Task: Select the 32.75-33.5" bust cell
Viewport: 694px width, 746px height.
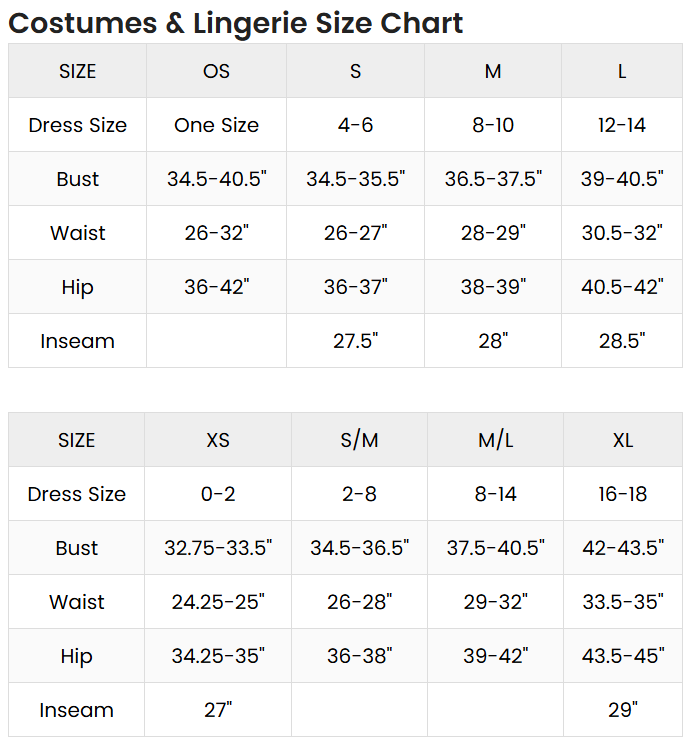Action: tap(218, 548)
